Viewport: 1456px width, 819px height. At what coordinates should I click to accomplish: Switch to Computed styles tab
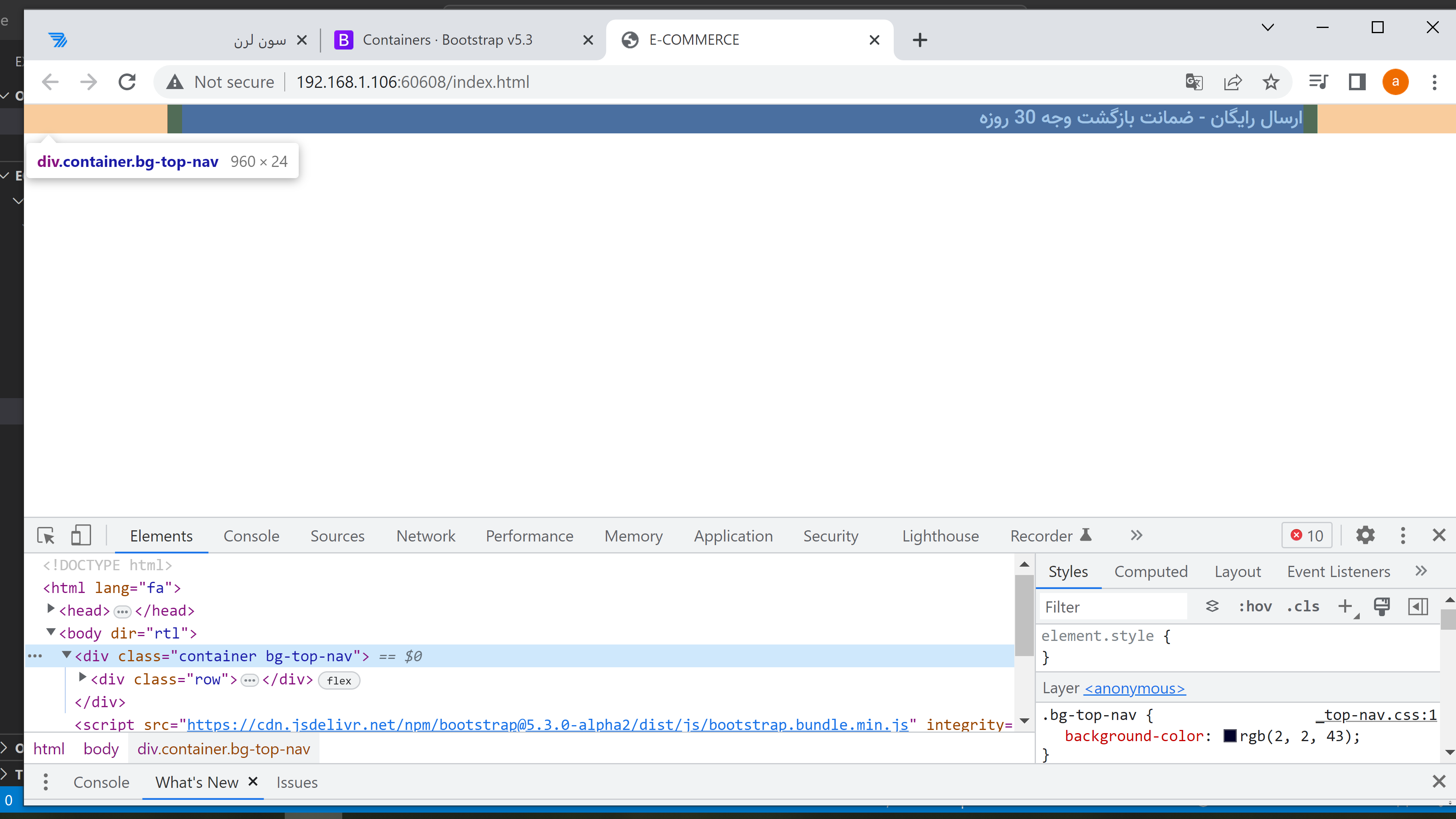1151,571
